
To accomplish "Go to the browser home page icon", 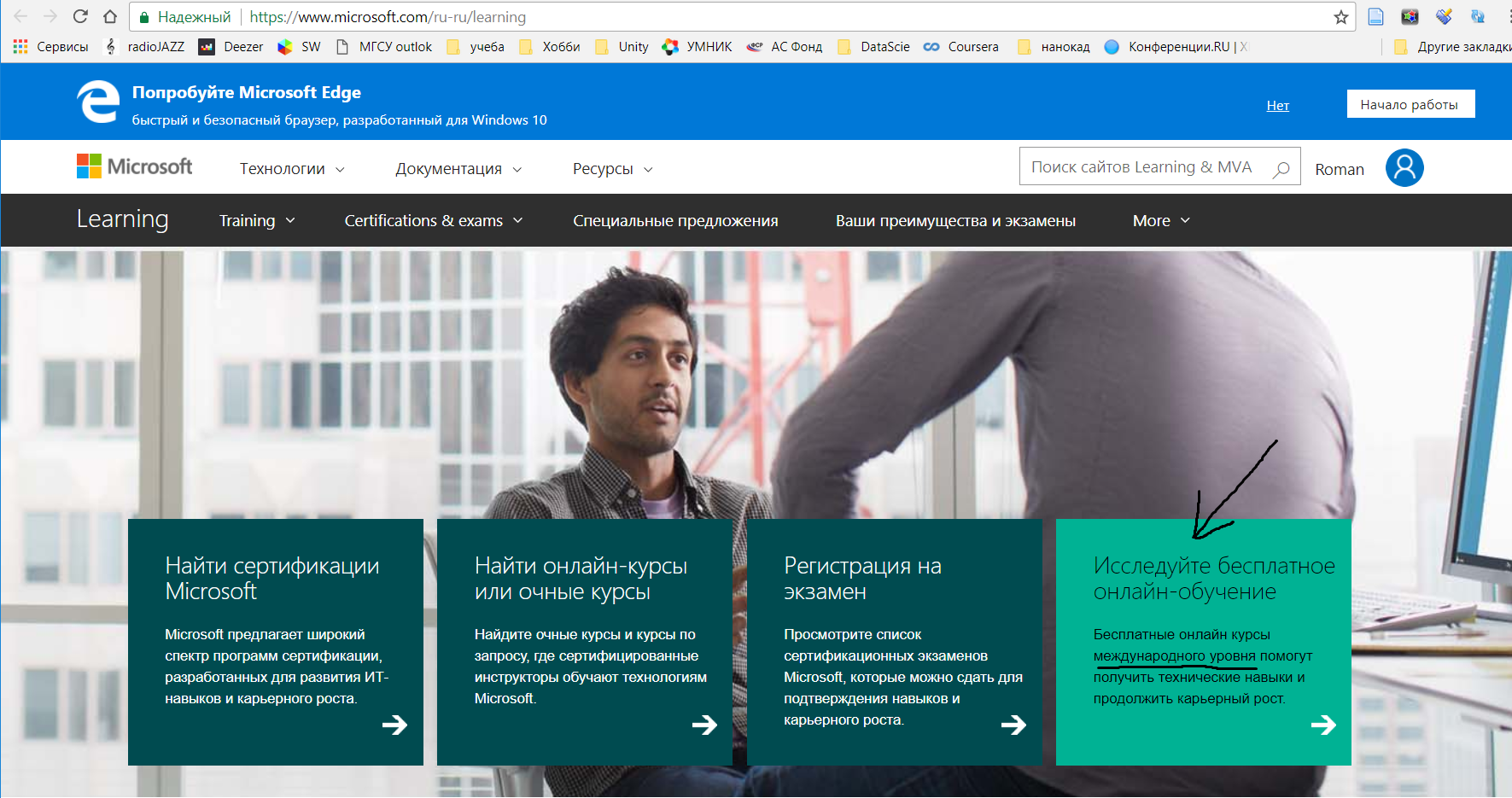I will click(110, 16).
